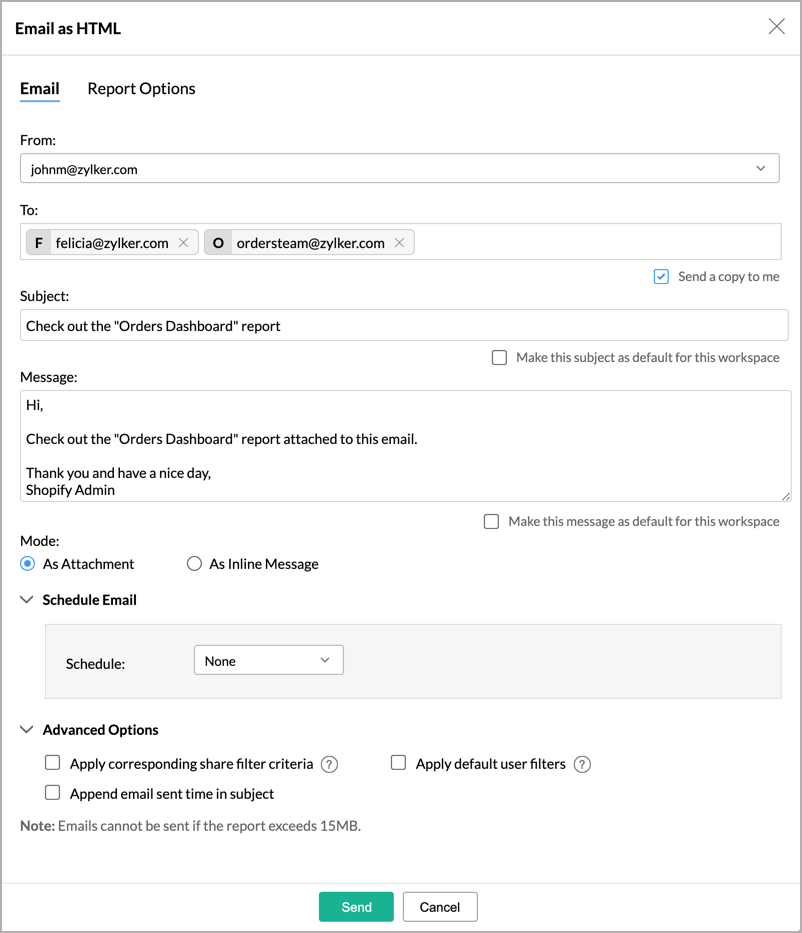Viewport: 802px width, 933px height.
Task: Click the Send button
Action: coord(356,906)
